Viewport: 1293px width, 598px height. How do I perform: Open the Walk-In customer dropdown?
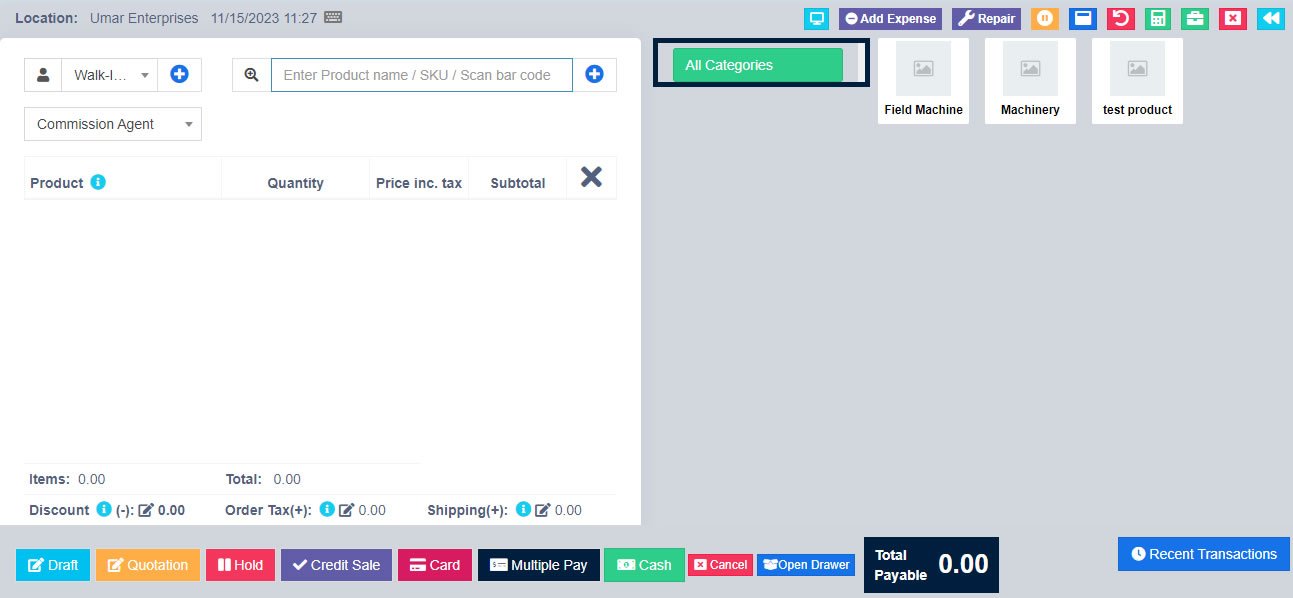pos(110,75)
